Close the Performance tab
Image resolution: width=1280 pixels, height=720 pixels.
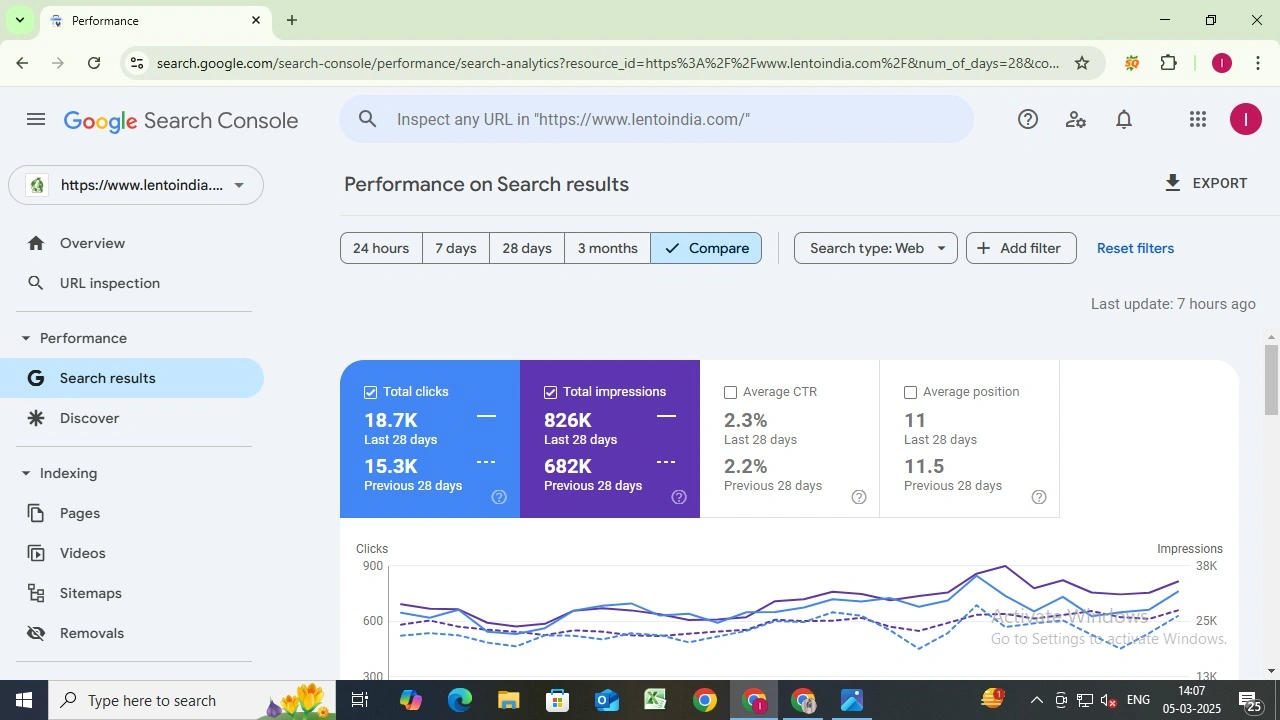click(x=256, y=20)
